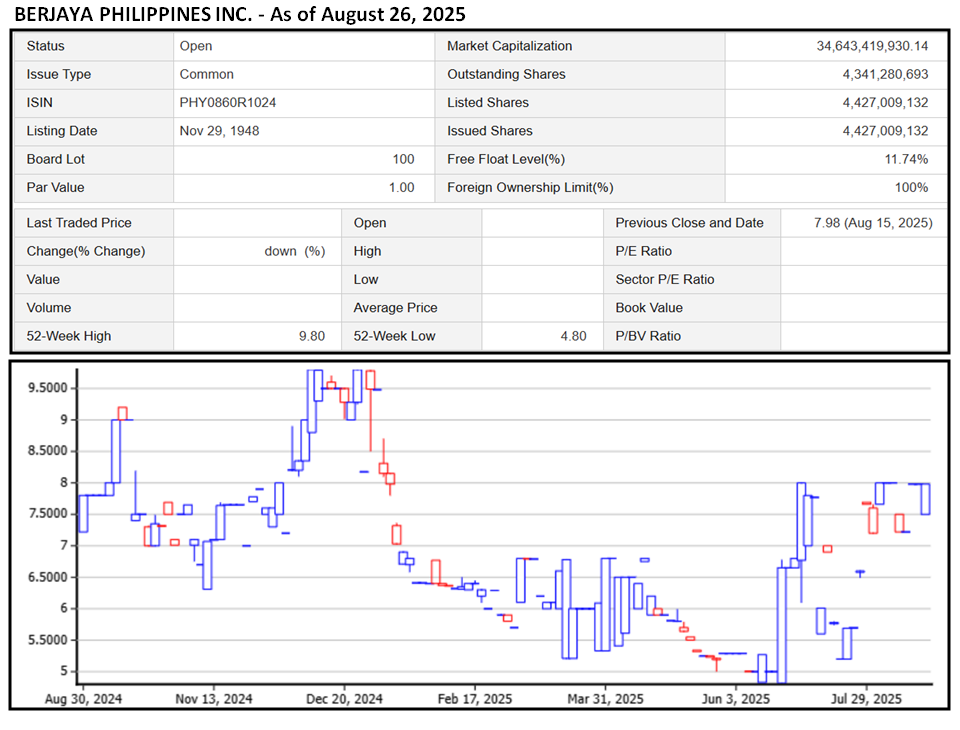
Task: Select the Outstanding Shares value 4,341,280,693
Action: coord(885,74)
